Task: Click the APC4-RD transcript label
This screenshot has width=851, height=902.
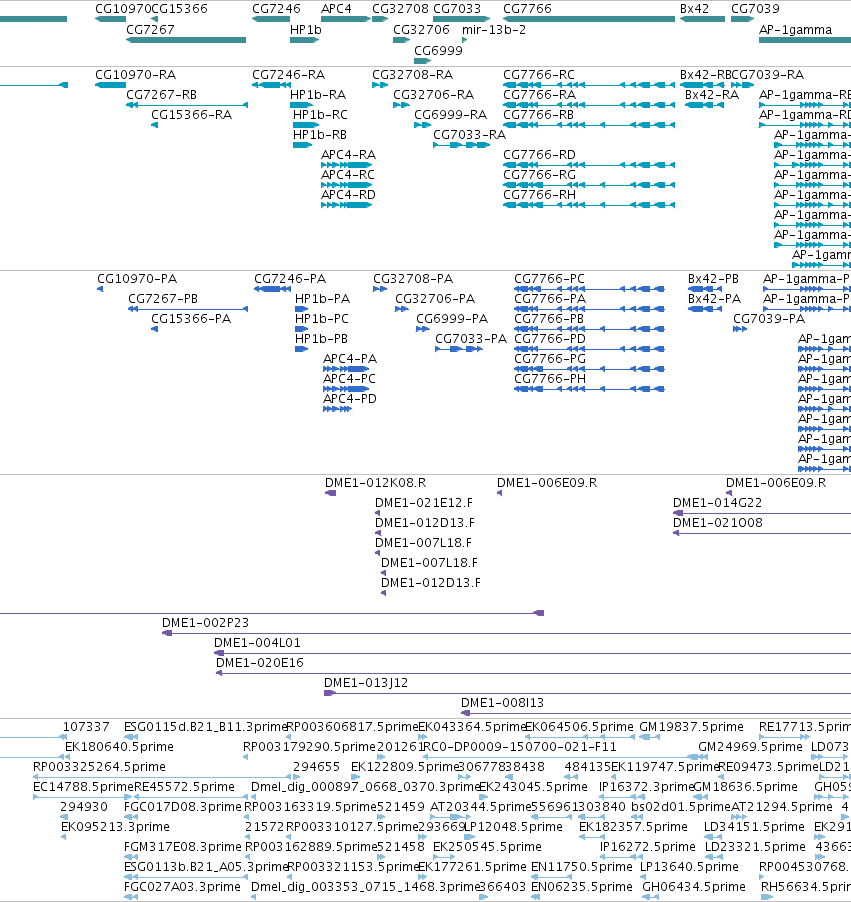Action: (348, 195)
